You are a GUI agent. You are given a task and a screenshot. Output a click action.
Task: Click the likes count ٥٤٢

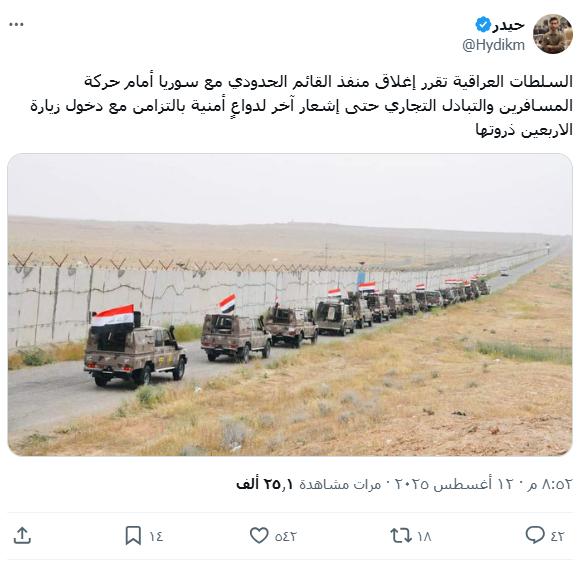[286, 536]
